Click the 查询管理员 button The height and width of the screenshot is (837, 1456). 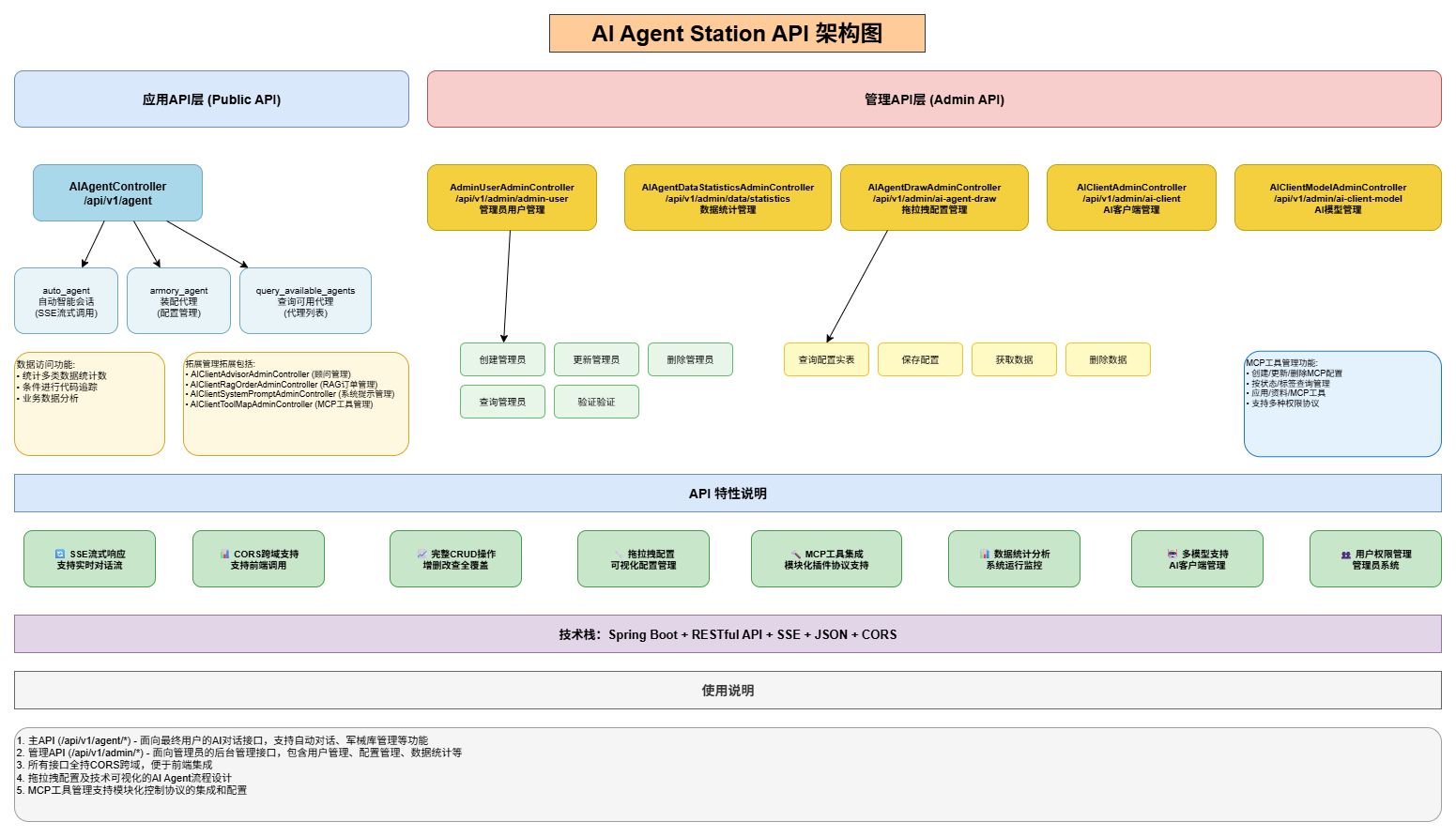[x=502, y=401]
